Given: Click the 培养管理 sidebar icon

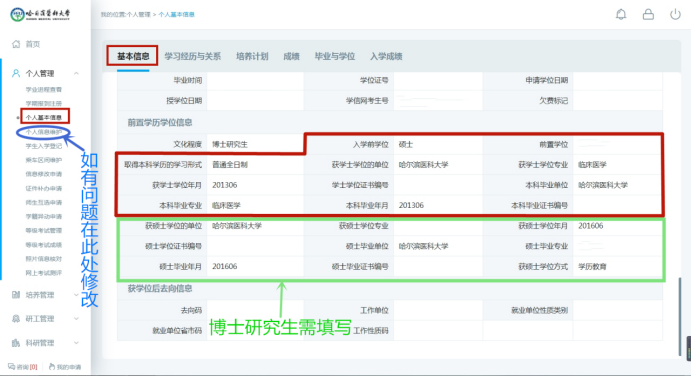Looking at the screenshot, I should (x=16, y=294).
